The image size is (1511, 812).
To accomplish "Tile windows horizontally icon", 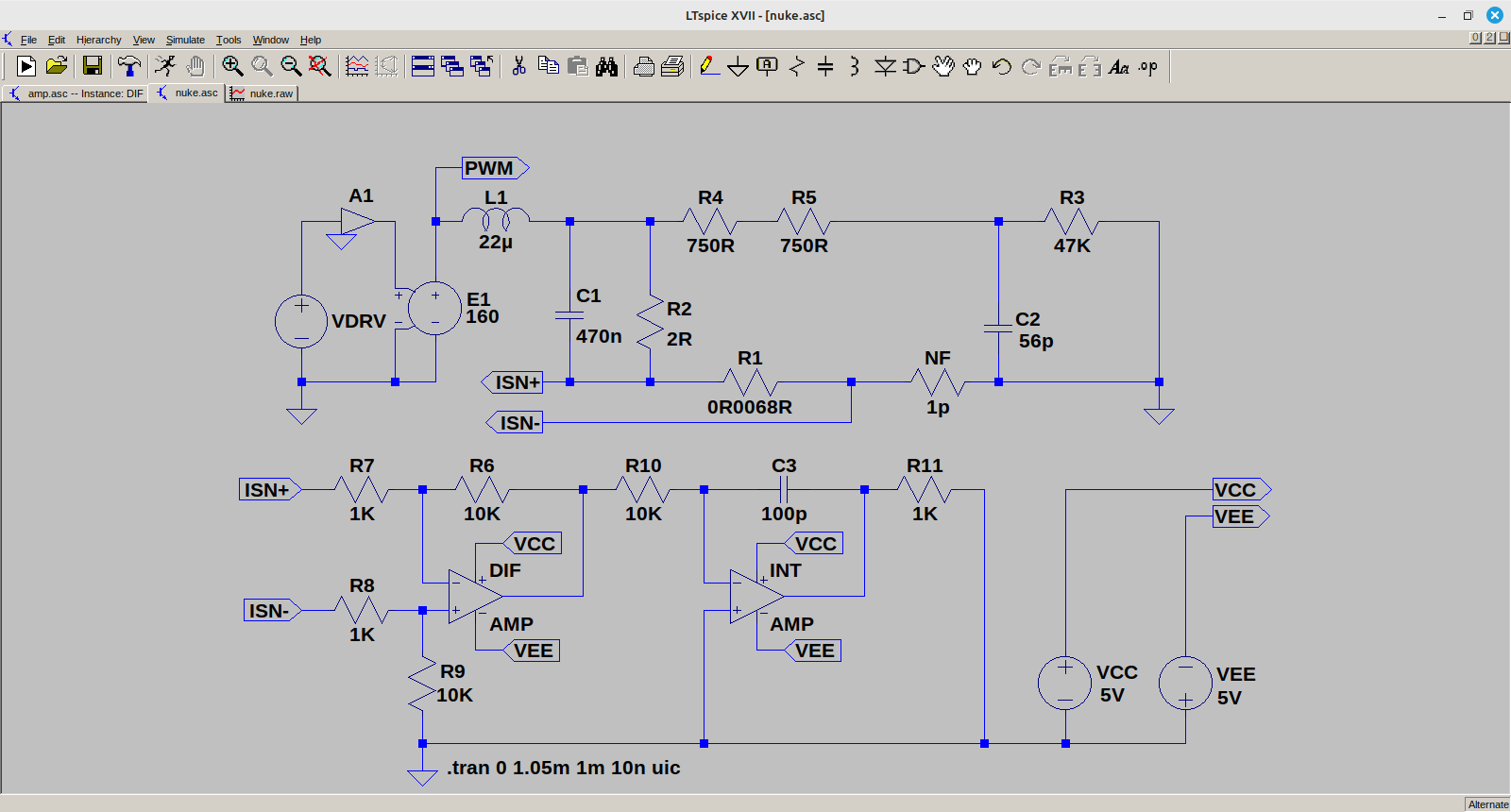I will coord(423,66).
